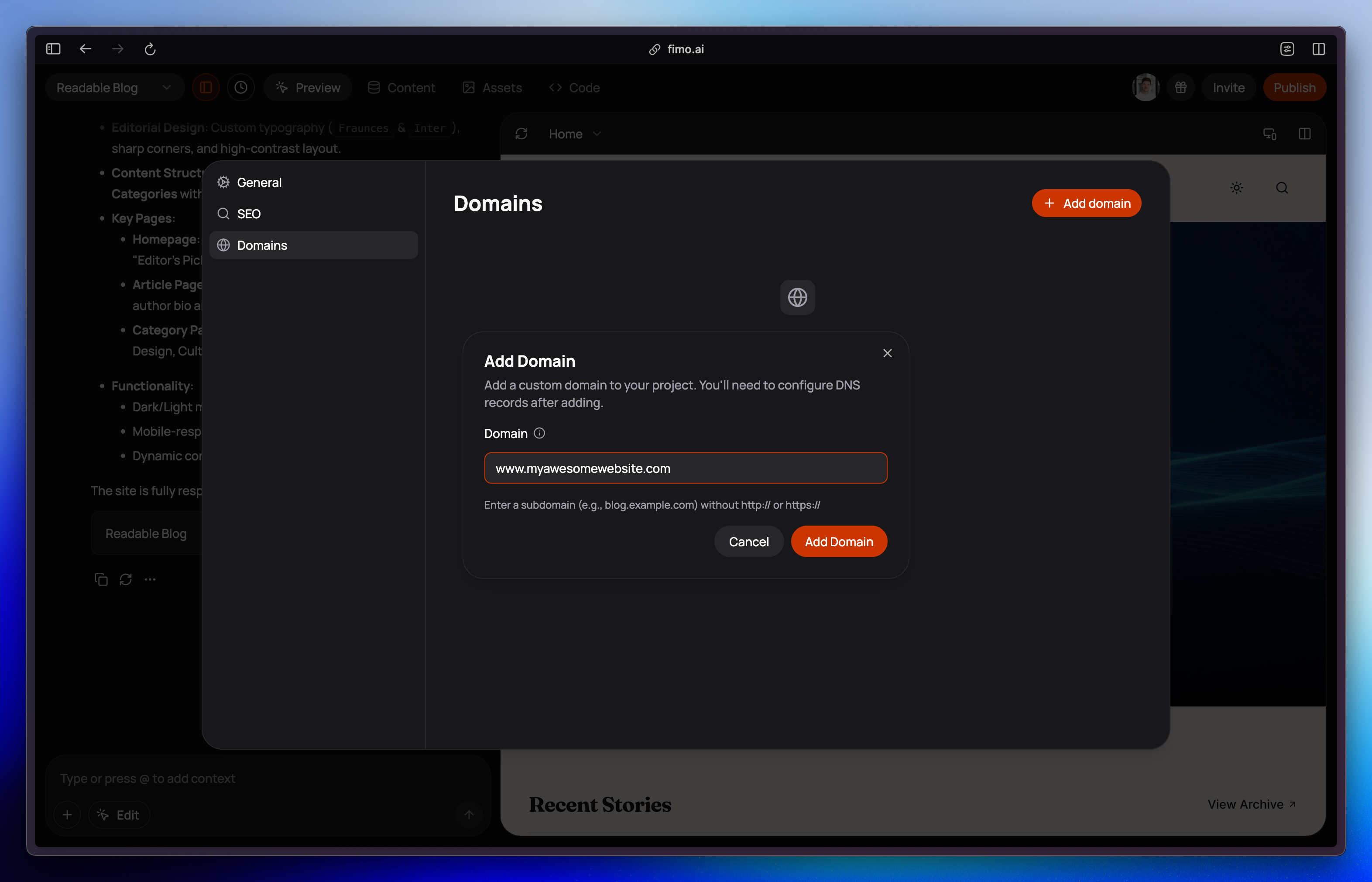The width and height of the screenshot is (1372, 882).
Task: Close the Add Domain dialog
Action: 887,353
